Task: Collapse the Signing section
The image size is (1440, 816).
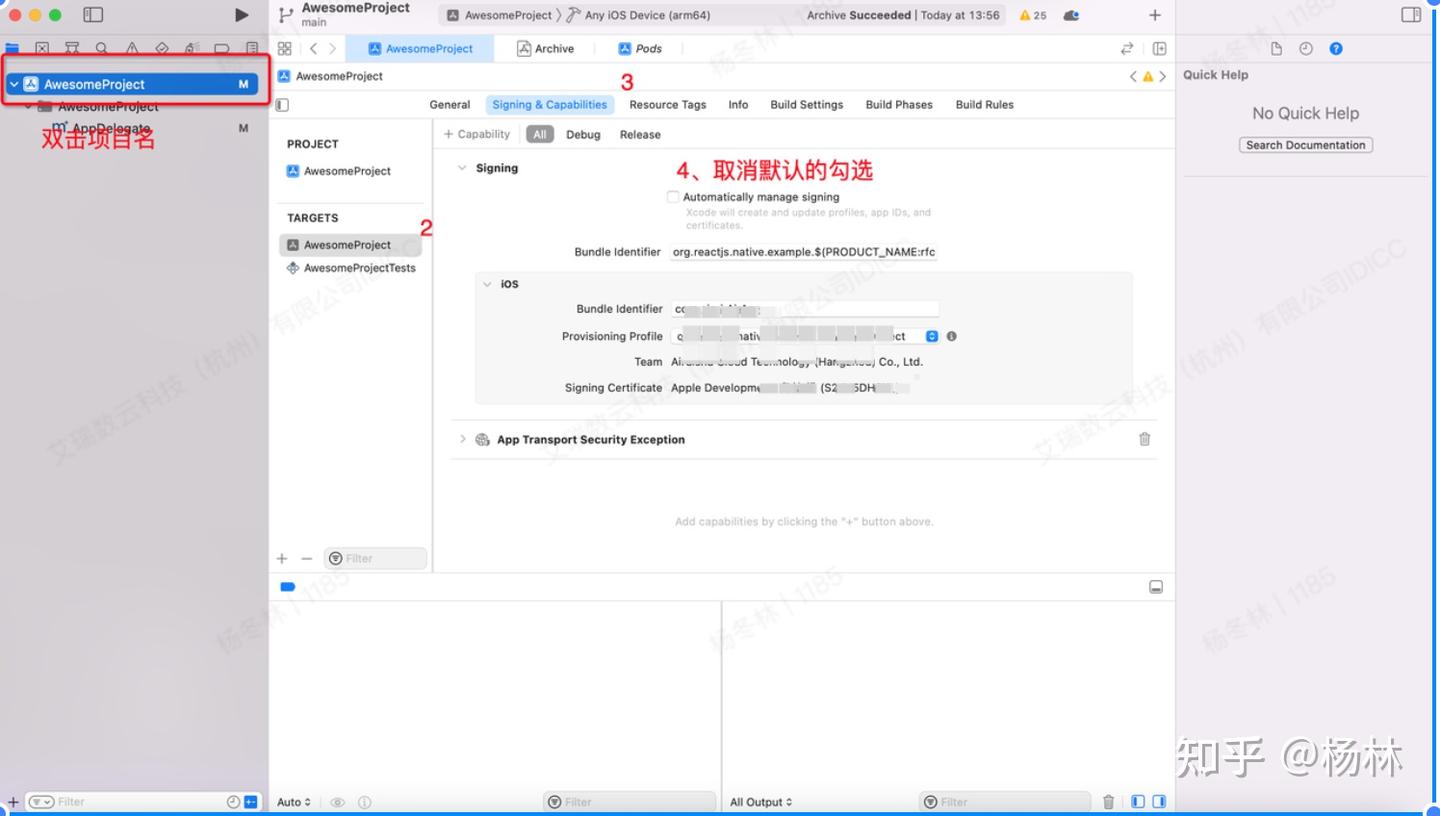Action: click(462, 168)
